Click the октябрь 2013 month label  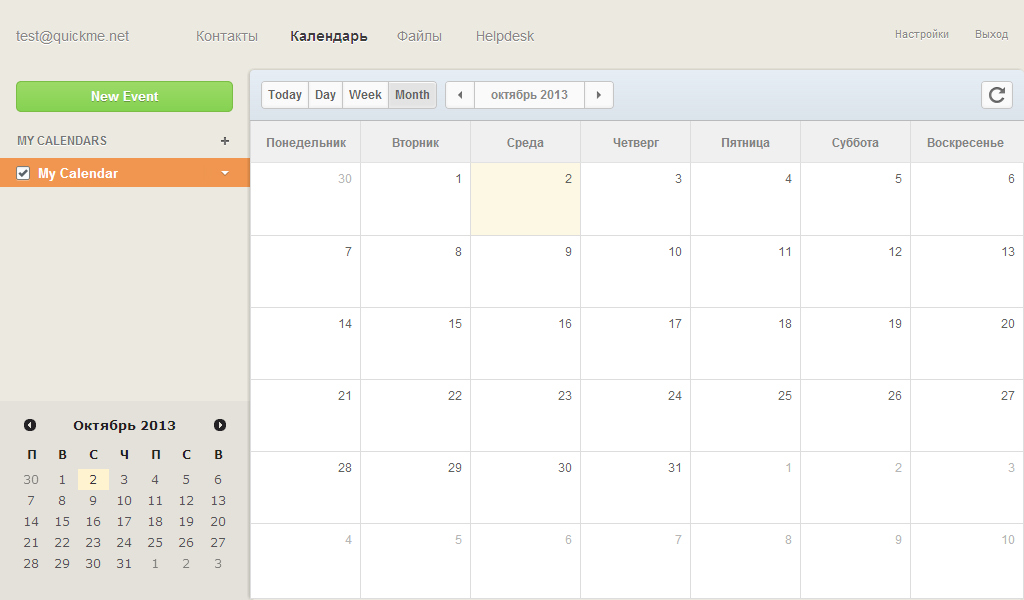[x=530, y=95]
